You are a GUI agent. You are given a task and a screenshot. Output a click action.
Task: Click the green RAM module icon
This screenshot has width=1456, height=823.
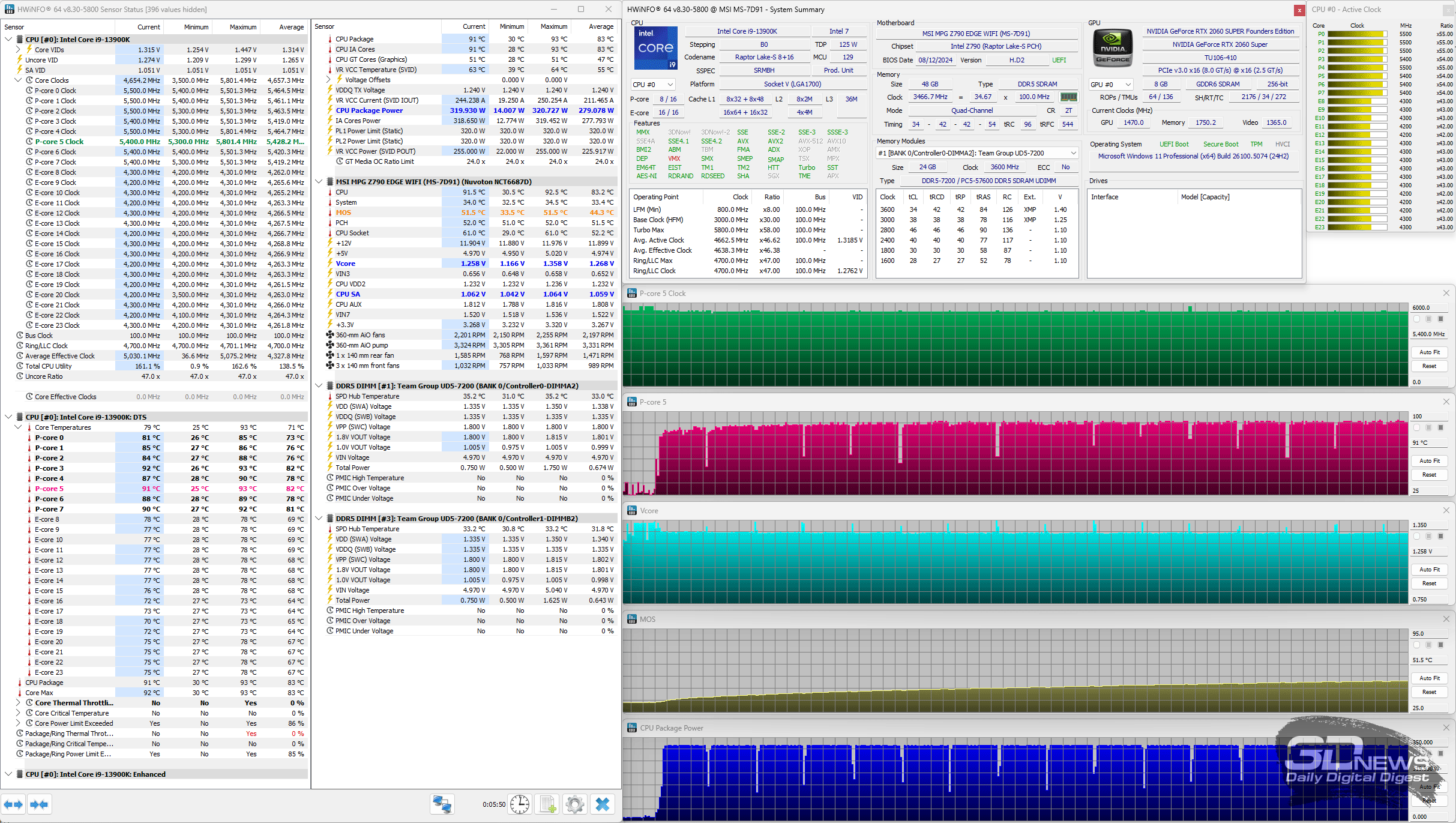point(1068,97)
